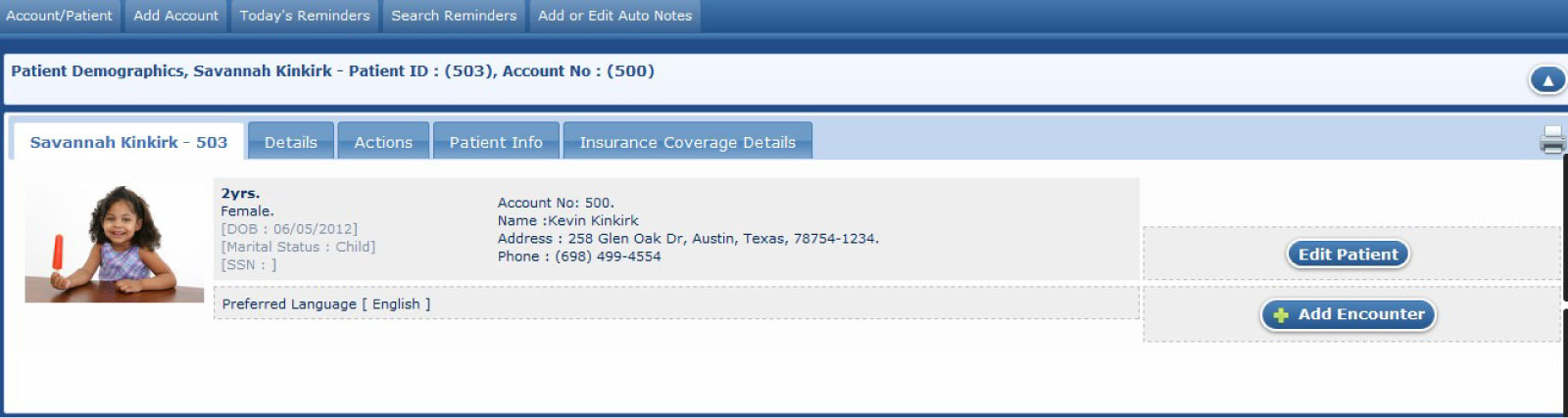Switch to the Savannah Kinkirk - 503 tab
This screenshot has height=418, width=1568.
(x=128, y=142)
